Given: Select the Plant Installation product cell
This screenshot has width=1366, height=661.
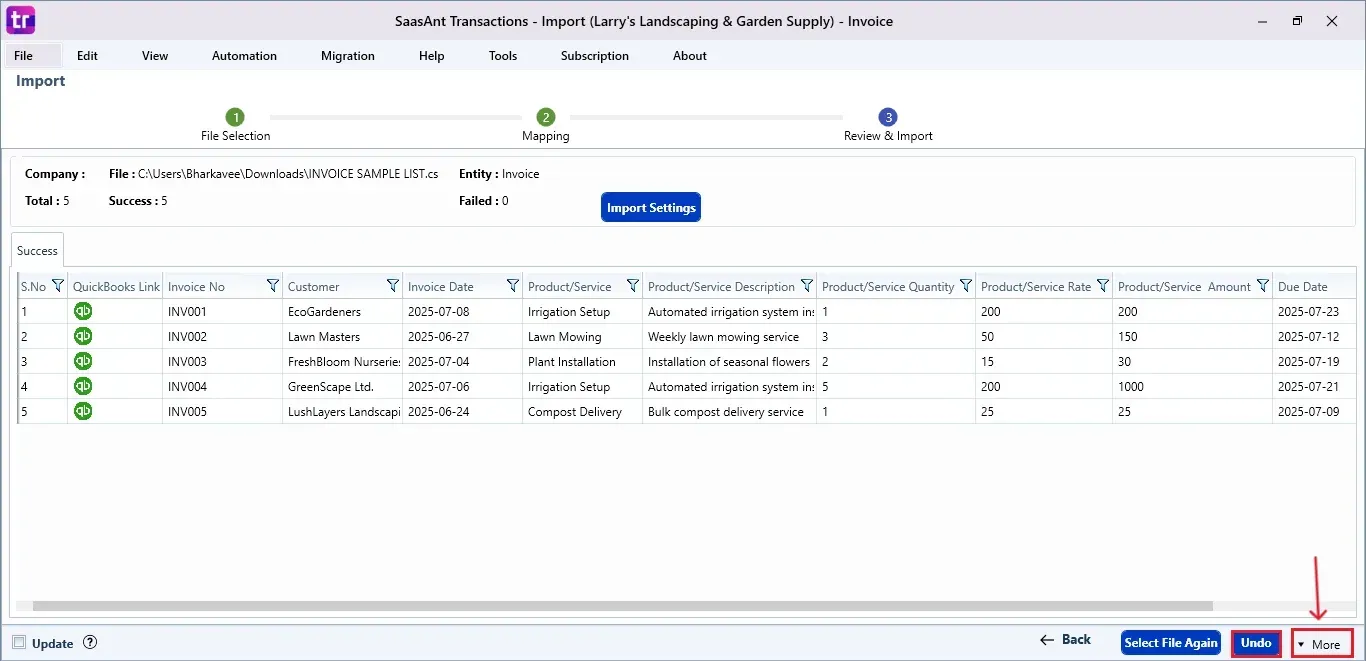Looking at the screenshot, I should click(x=582, y=361).
